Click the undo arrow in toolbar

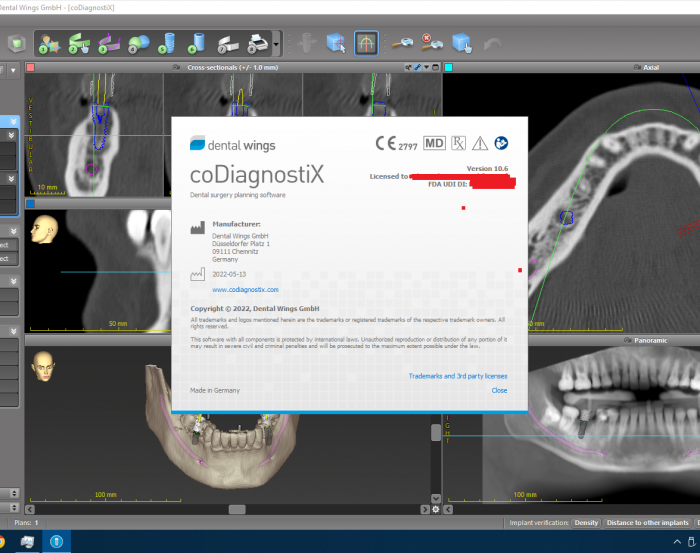point(492,44)
